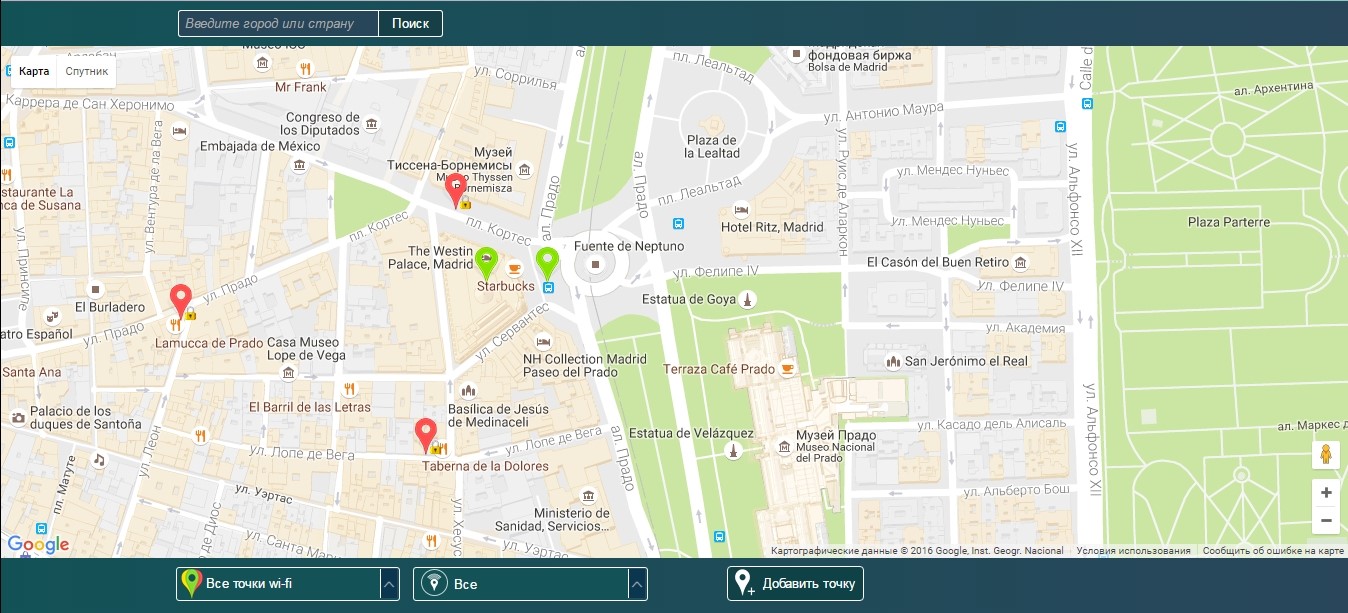Switch to the Спутник satellite view

pos(87,72)
